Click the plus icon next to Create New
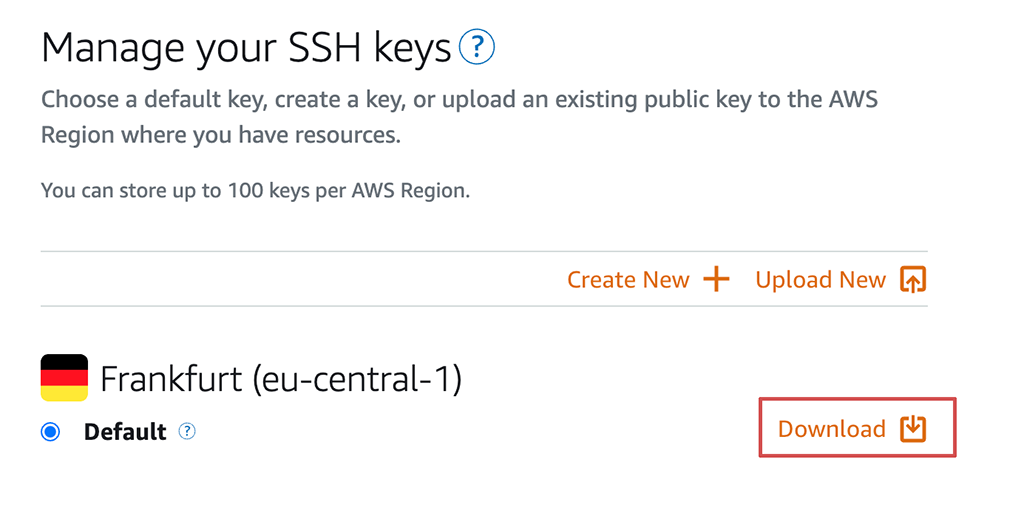The image size is (1024, 519). coord(716,279)
